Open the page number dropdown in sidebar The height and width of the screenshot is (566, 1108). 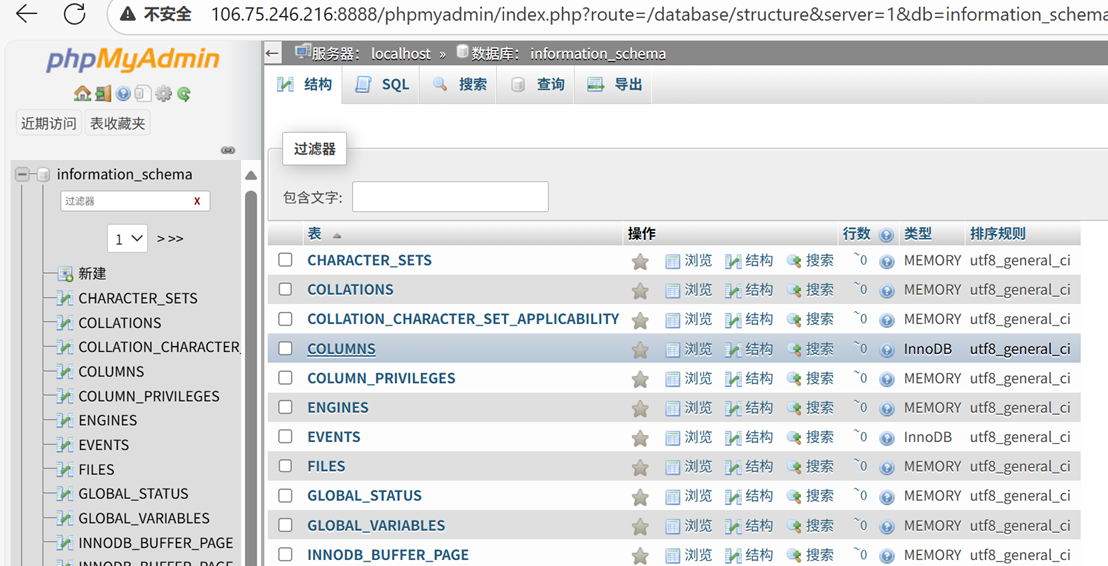coord(127,238)
